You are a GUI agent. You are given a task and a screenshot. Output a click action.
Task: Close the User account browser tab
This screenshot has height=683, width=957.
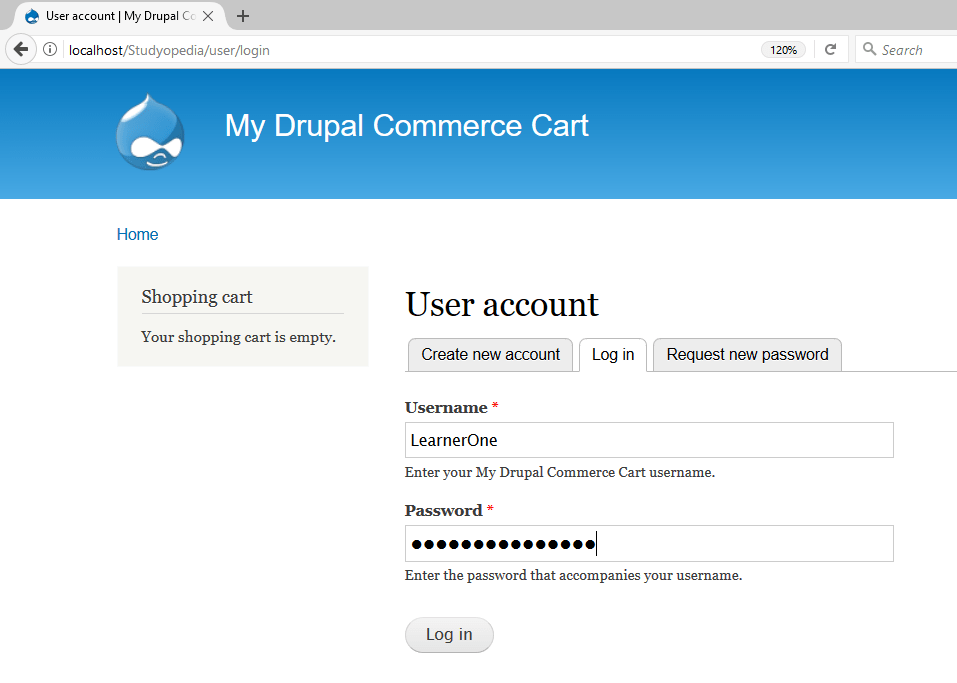point(208,16)
